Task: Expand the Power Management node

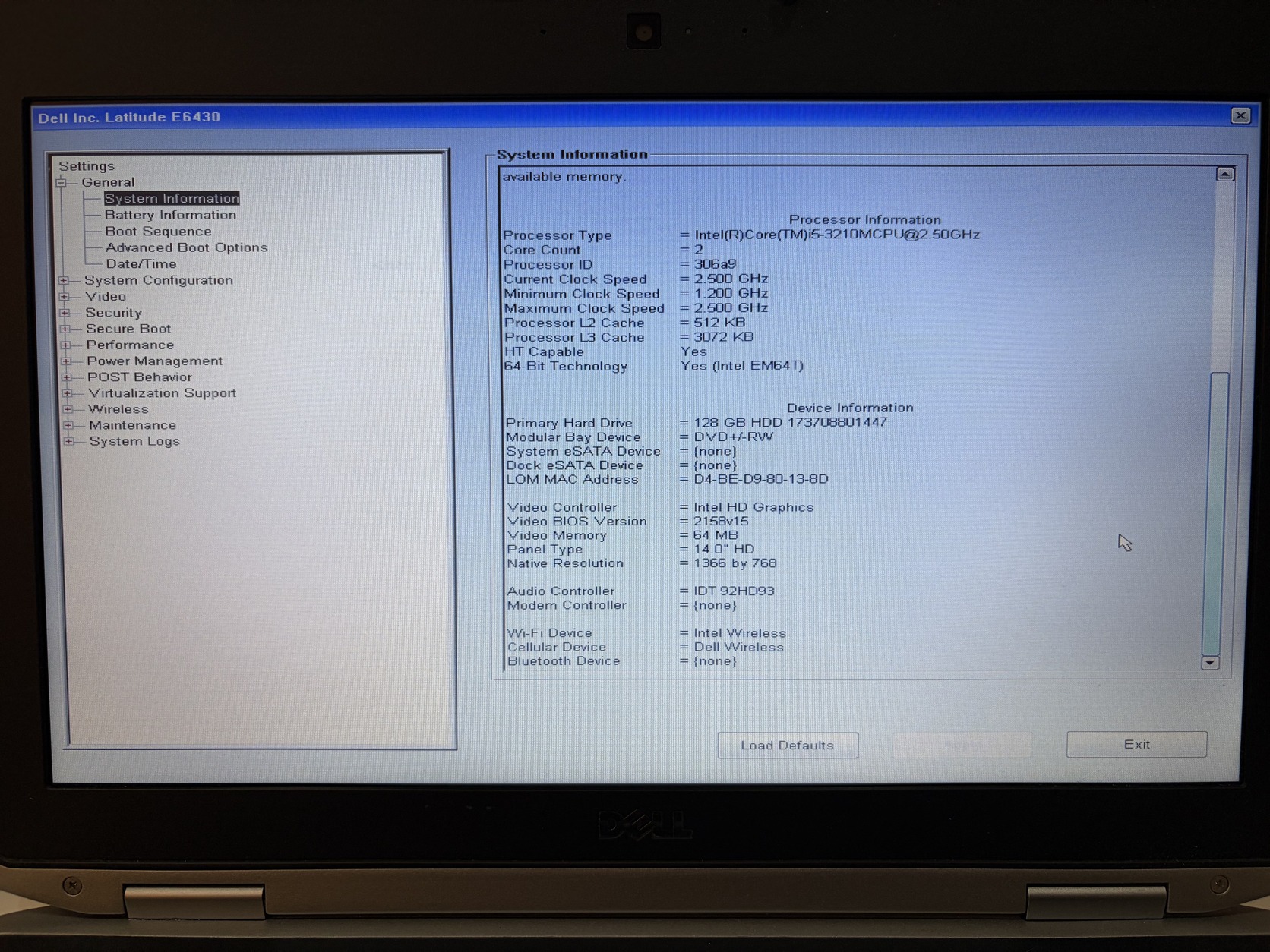Action: click(x=66, y=361)
